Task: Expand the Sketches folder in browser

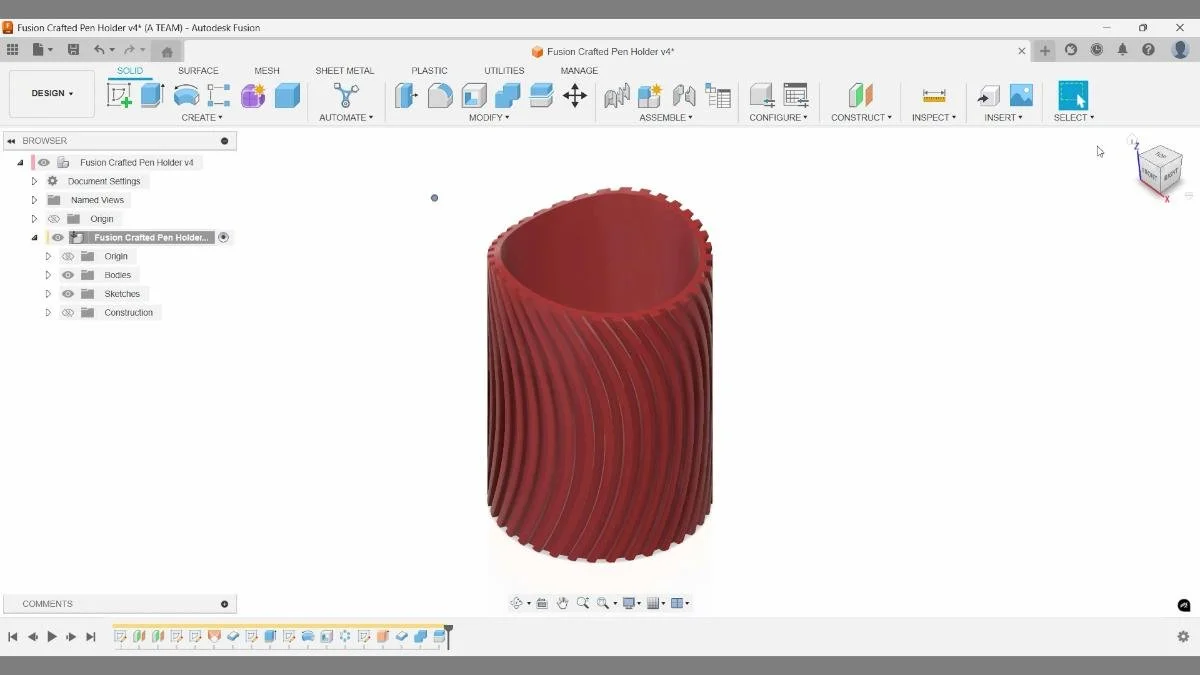Action: tap(47, 293)
